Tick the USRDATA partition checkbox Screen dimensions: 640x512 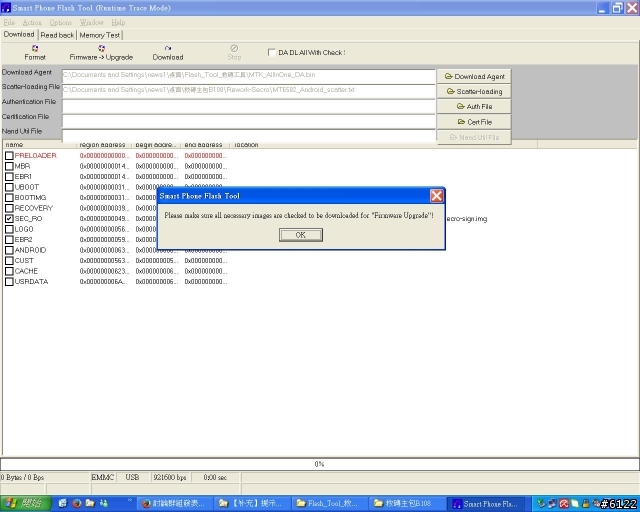(9, 282)
